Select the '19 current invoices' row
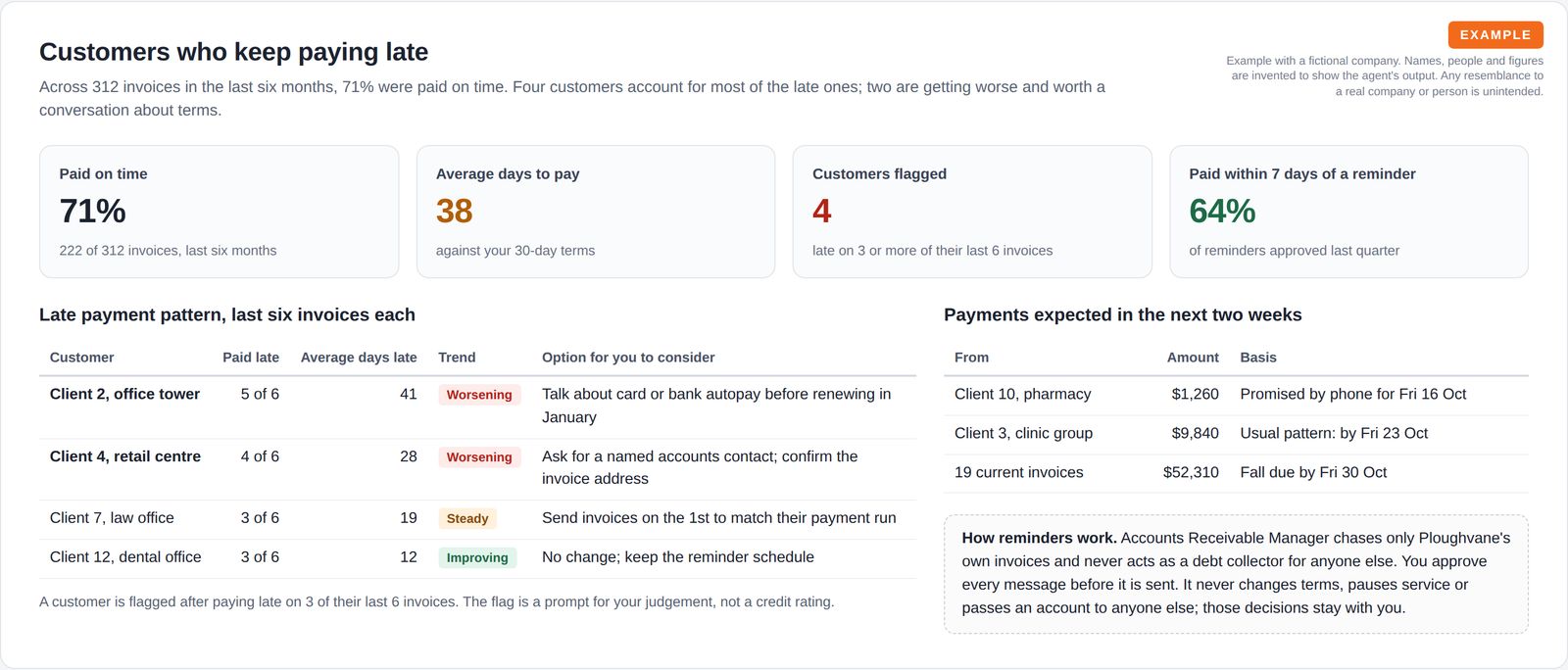The height and width of the screenshot is (670, 1568). click(1236, 473)
